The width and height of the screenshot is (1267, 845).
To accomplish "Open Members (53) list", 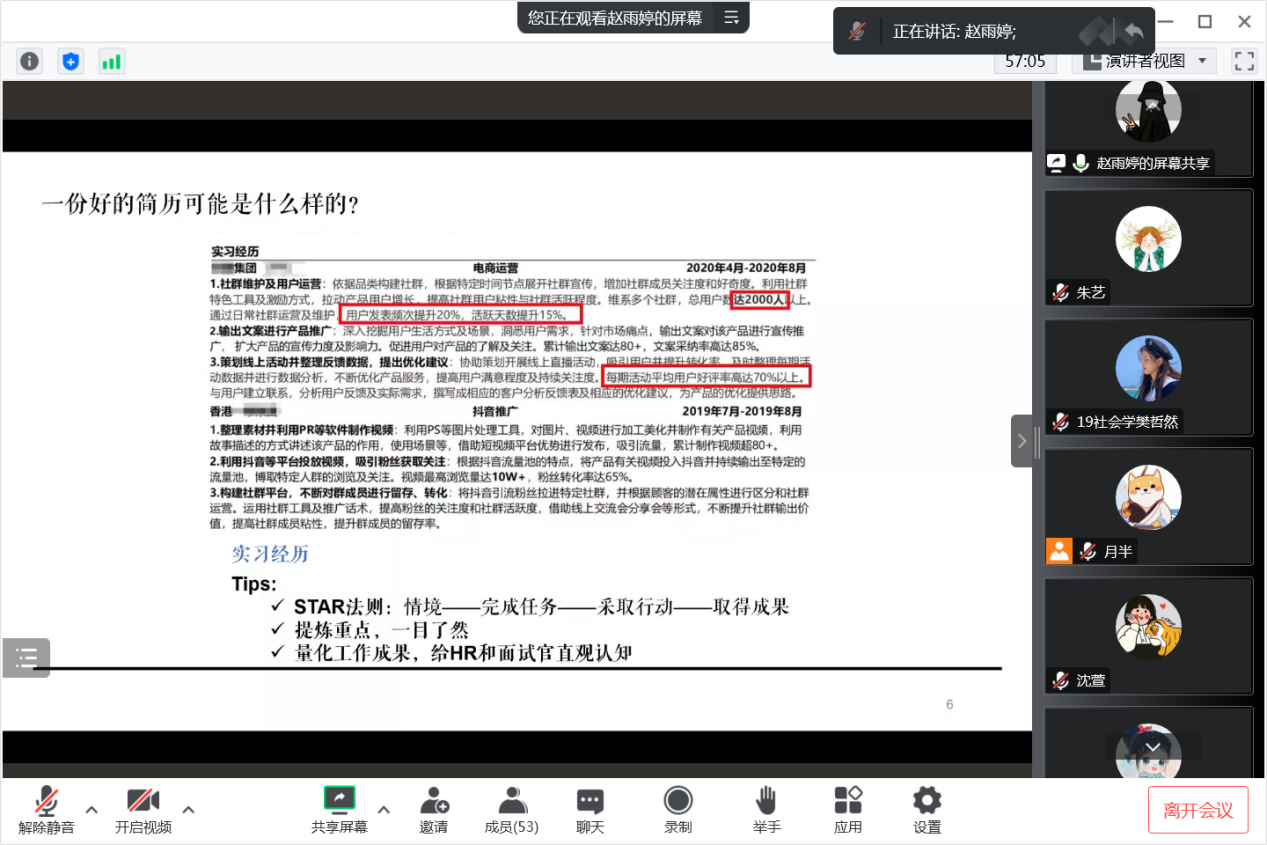I will click(x=511, y=810).
